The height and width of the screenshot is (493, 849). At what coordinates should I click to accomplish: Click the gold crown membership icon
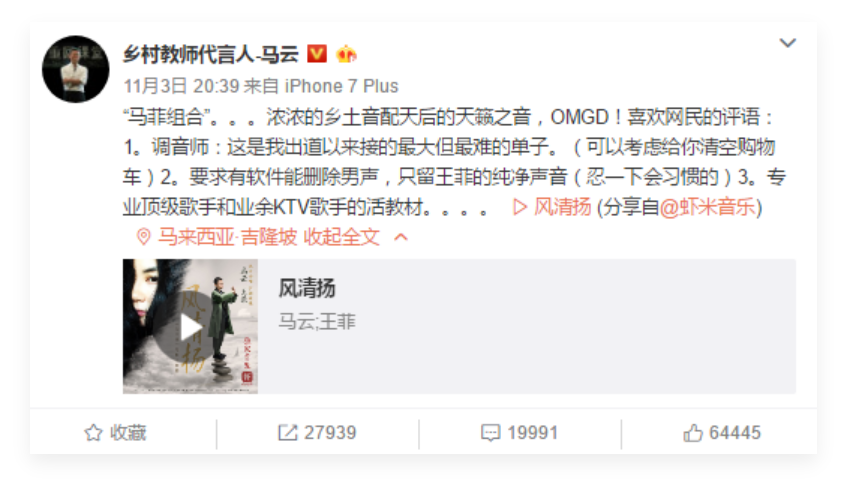click(x=346, y=54)
